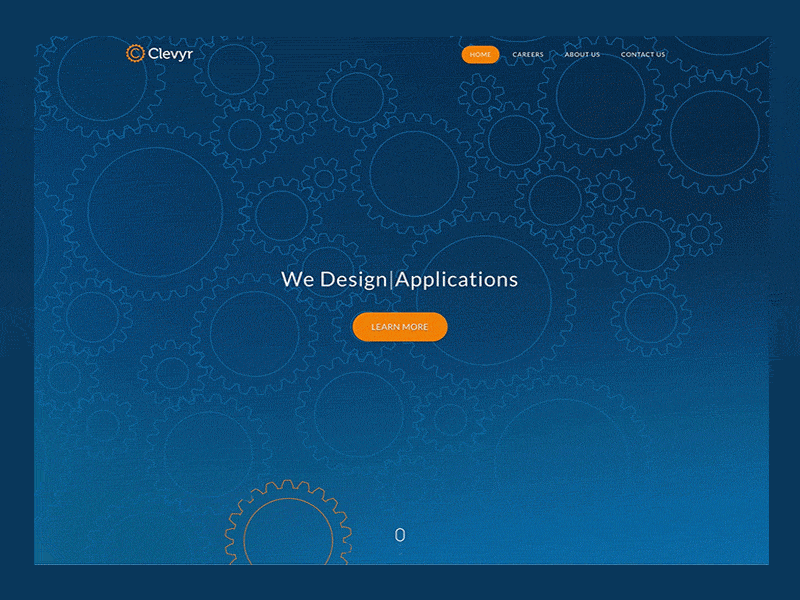Open the ABOUT US navigation item
Screen dimensions: 800x600
point(582,54)
